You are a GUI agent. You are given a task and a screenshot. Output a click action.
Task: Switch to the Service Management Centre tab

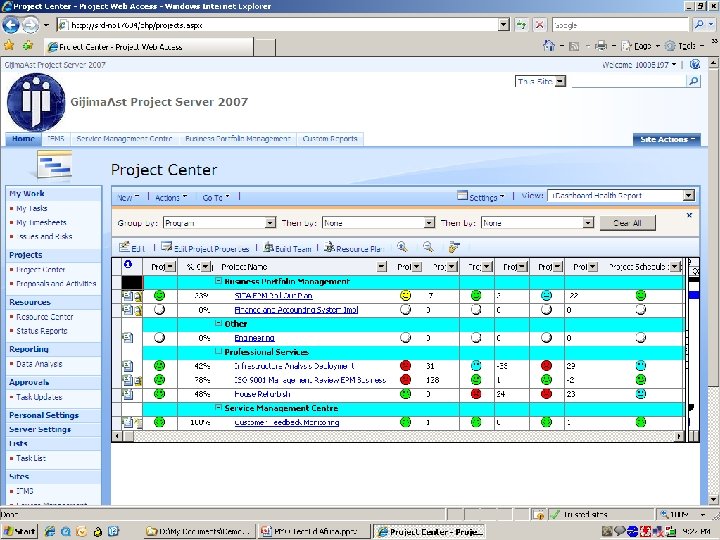(124, 138)
